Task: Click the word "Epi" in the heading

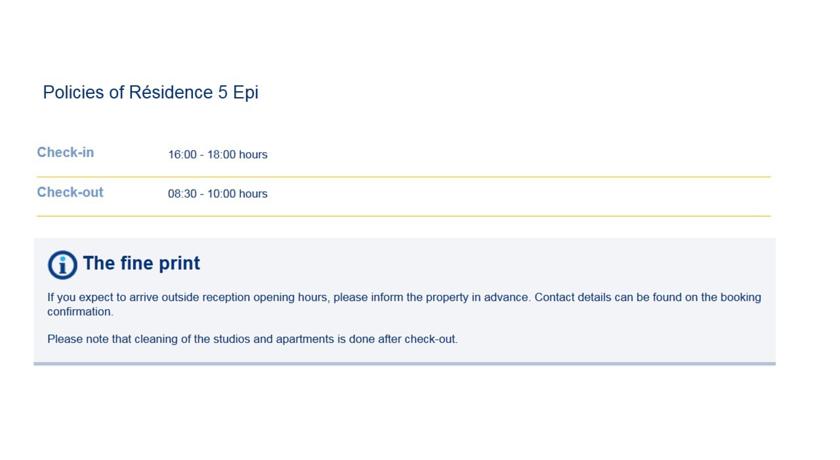Action: pyautogui.click(x=245, y=93)
